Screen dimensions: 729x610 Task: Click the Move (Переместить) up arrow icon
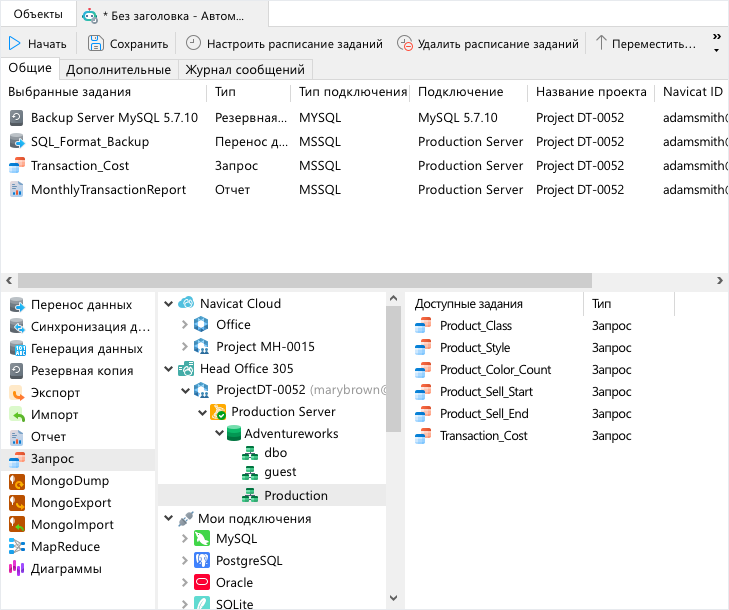tap(601, 43)
